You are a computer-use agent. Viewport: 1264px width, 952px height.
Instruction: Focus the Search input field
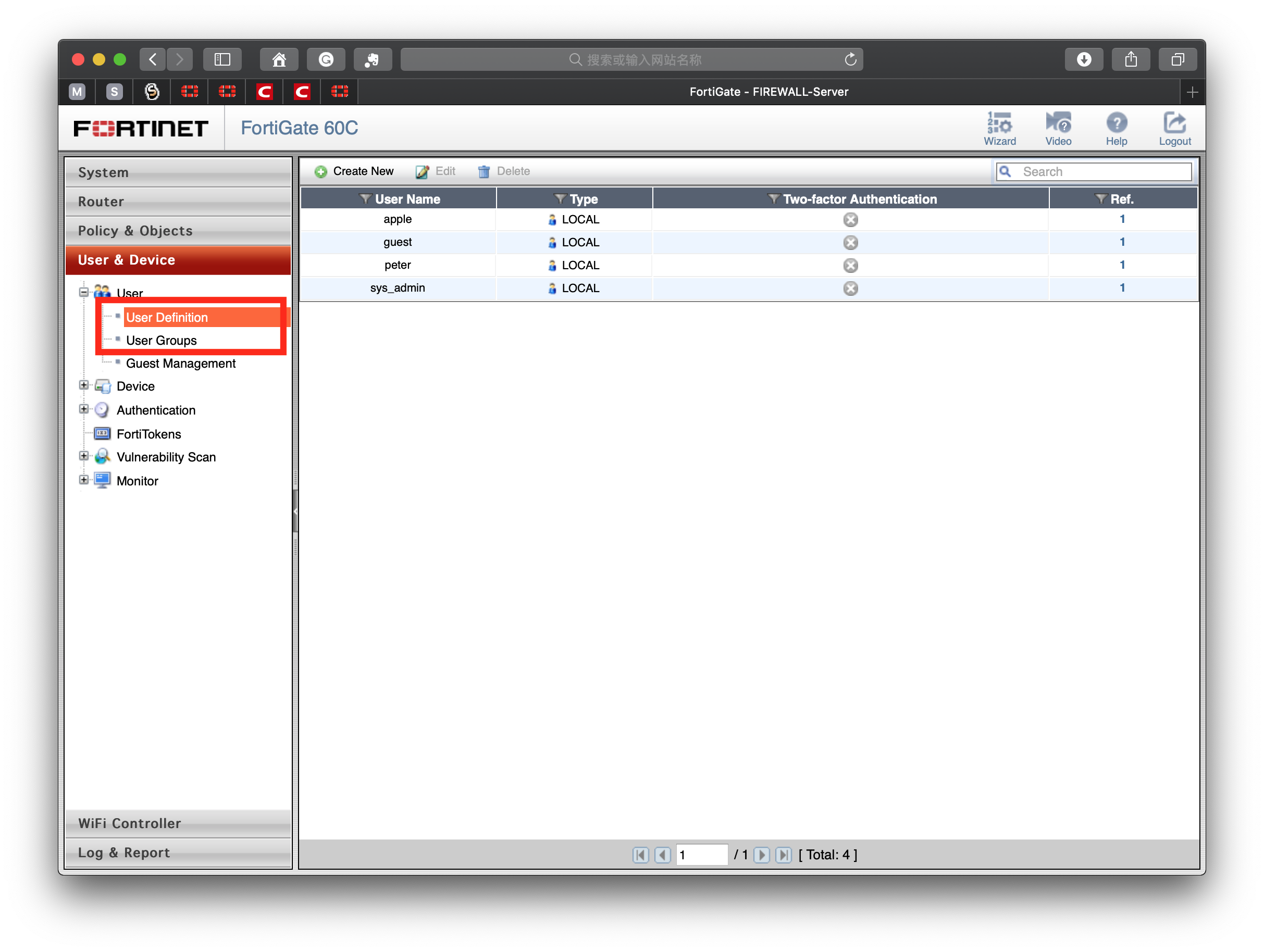pos(1093,171)
